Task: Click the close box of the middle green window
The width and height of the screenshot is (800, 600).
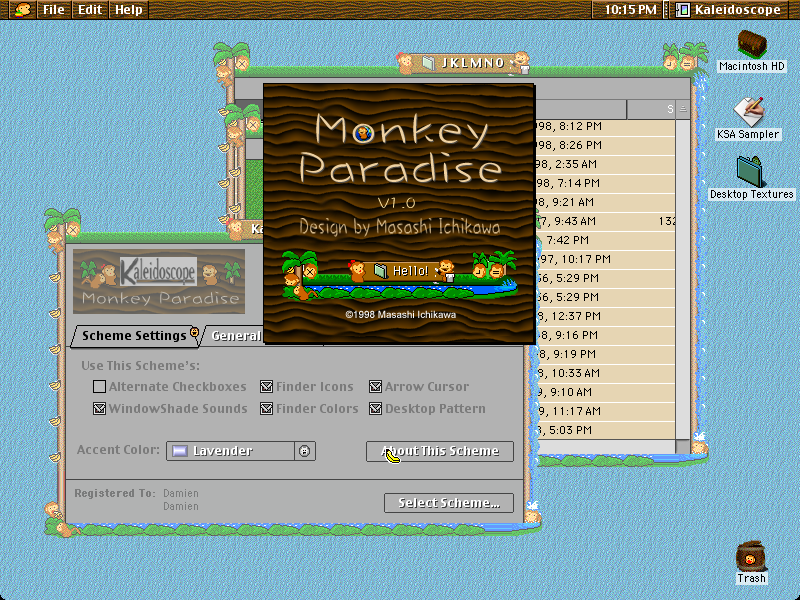Action: pyautogui.click(x=253, y=124)
